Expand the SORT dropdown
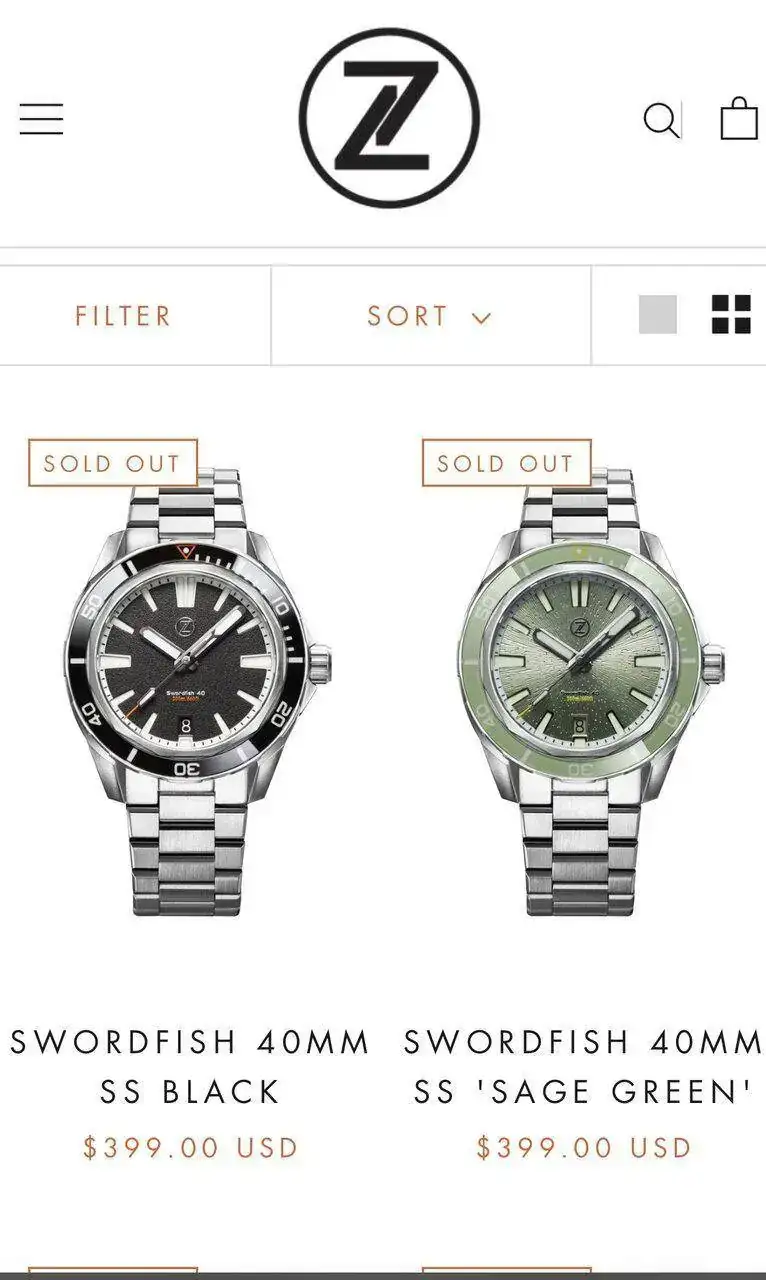Image resolution: width=766 pixels, height=1280 pixels. (x=431, y=316)
